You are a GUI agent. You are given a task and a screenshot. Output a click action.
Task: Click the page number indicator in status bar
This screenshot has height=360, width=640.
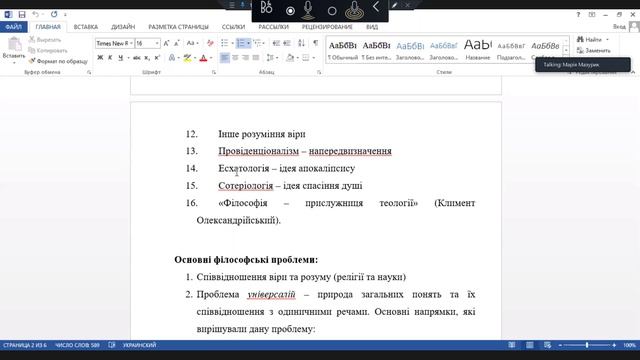point(25,345)
